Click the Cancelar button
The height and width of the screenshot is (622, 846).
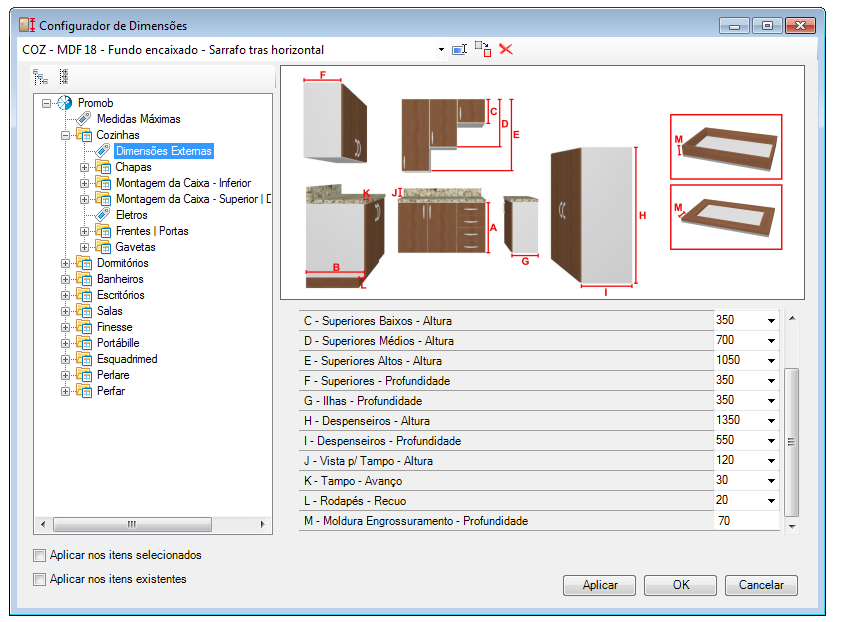point(761,585)
